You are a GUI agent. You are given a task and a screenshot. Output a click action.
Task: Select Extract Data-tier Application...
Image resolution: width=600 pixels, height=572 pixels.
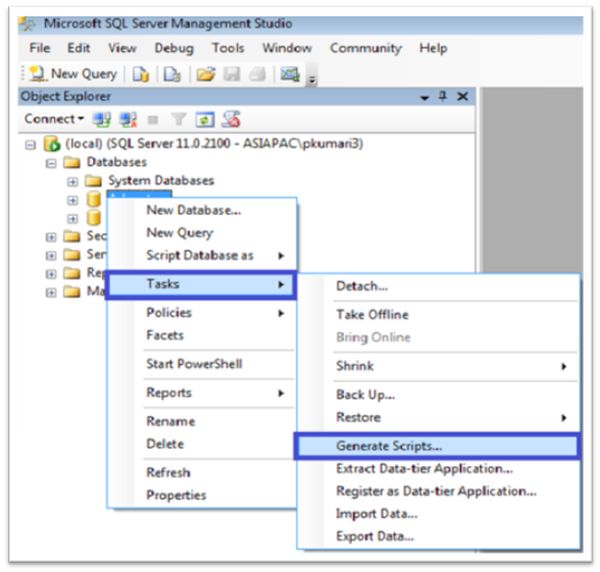(439, 469)
